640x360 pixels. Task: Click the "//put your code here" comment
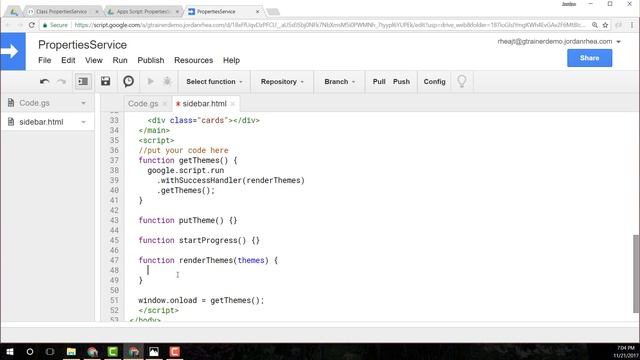coord(183,151)
